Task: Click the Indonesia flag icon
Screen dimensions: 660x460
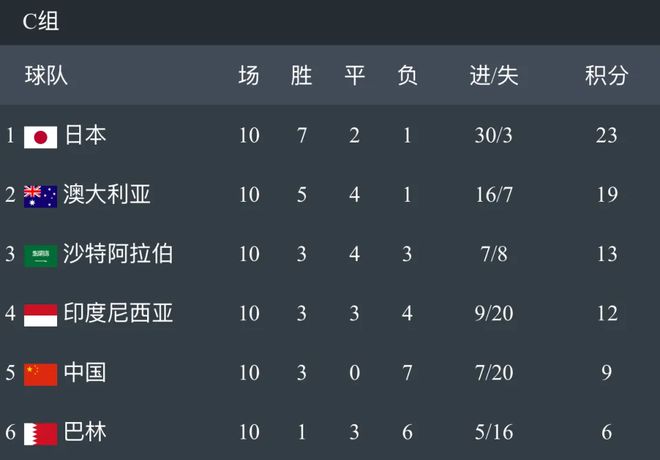Action: click(x=40, y=314)
